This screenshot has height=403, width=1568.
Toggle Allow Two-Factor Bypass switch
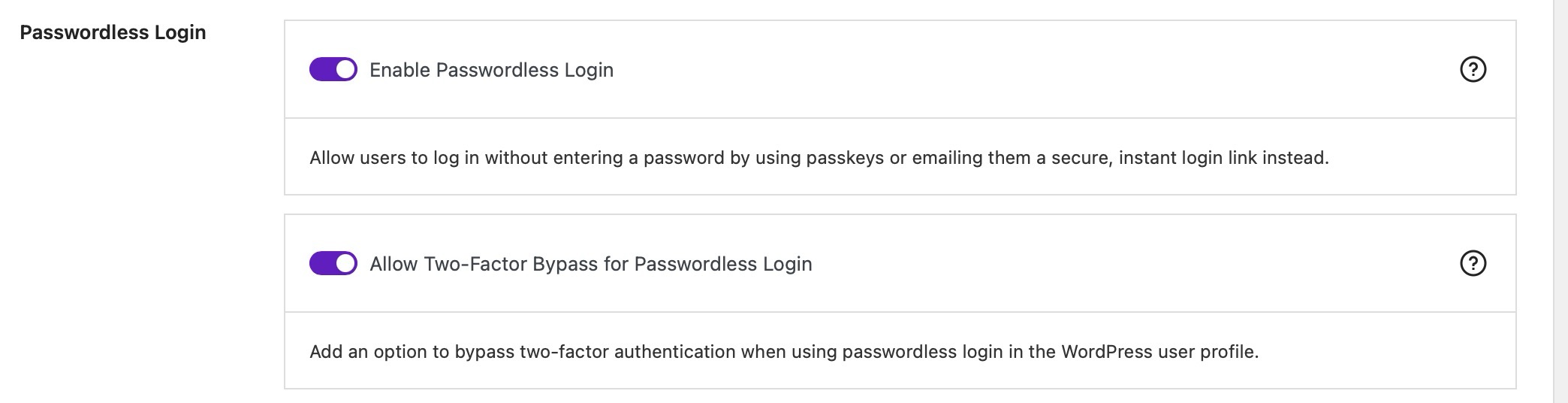(x=333, y=264)
